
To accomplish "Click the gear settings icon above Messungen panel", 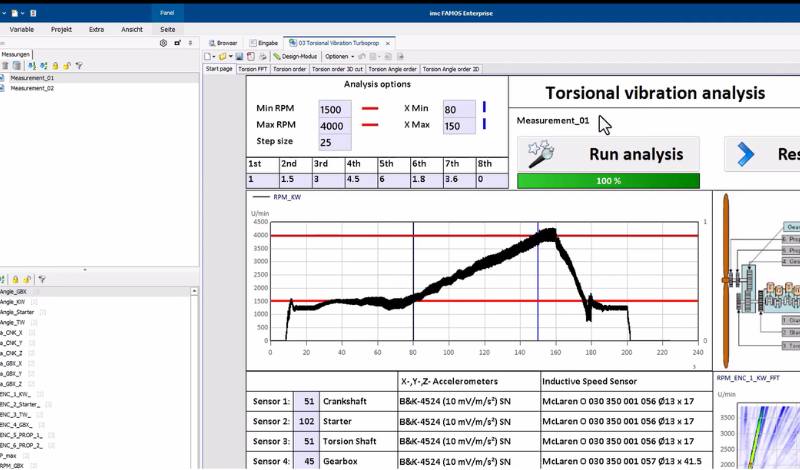I will (x=164, y=43).
